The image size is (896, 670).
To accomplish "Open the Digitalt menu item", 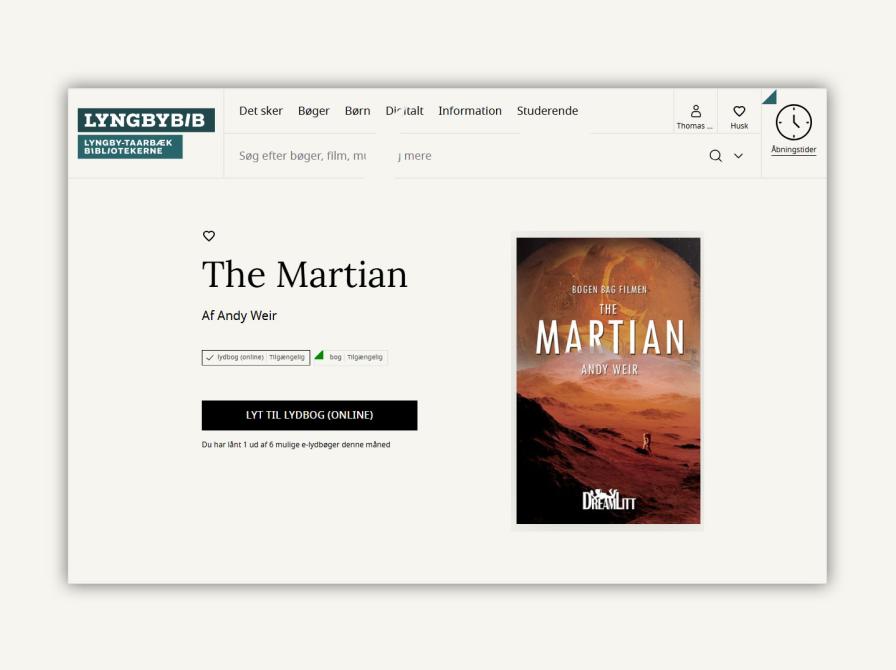I will pyautogui.click(x=405, y=111).
